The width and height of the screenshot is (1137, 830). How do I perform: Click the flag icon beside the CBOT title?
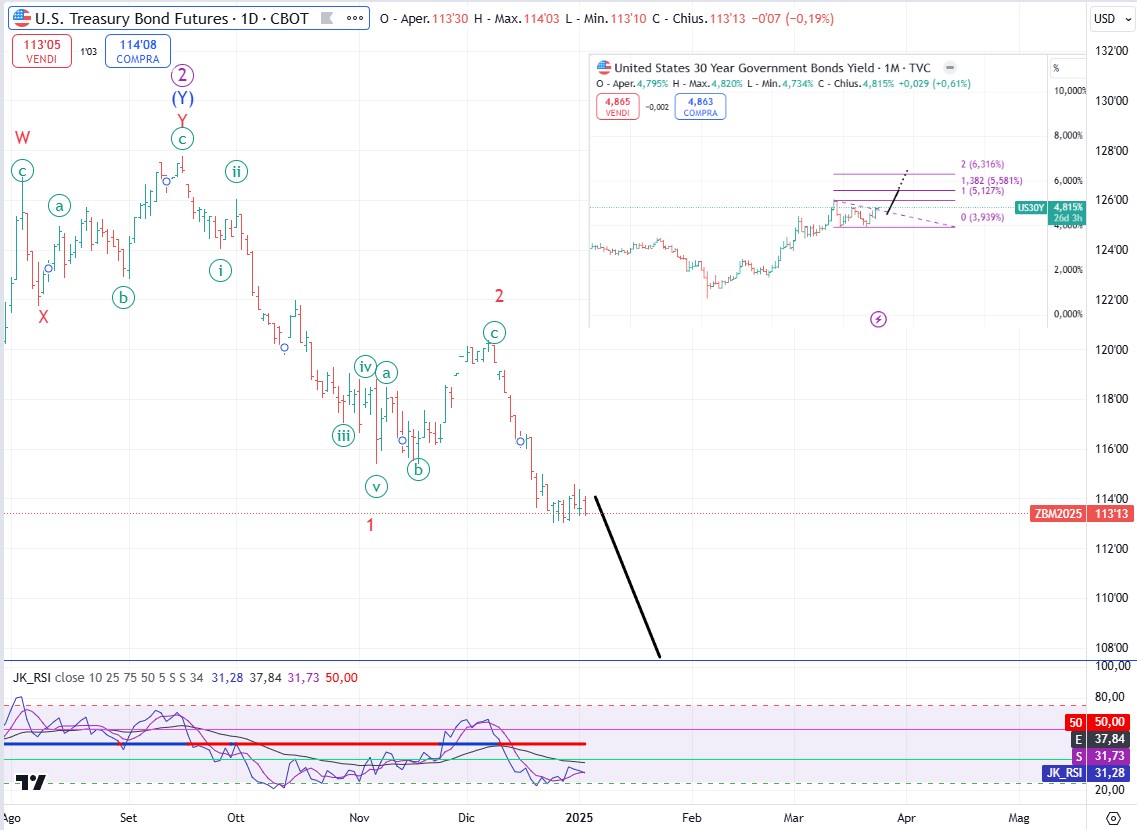pyautogui.click(x=327, y=18)
